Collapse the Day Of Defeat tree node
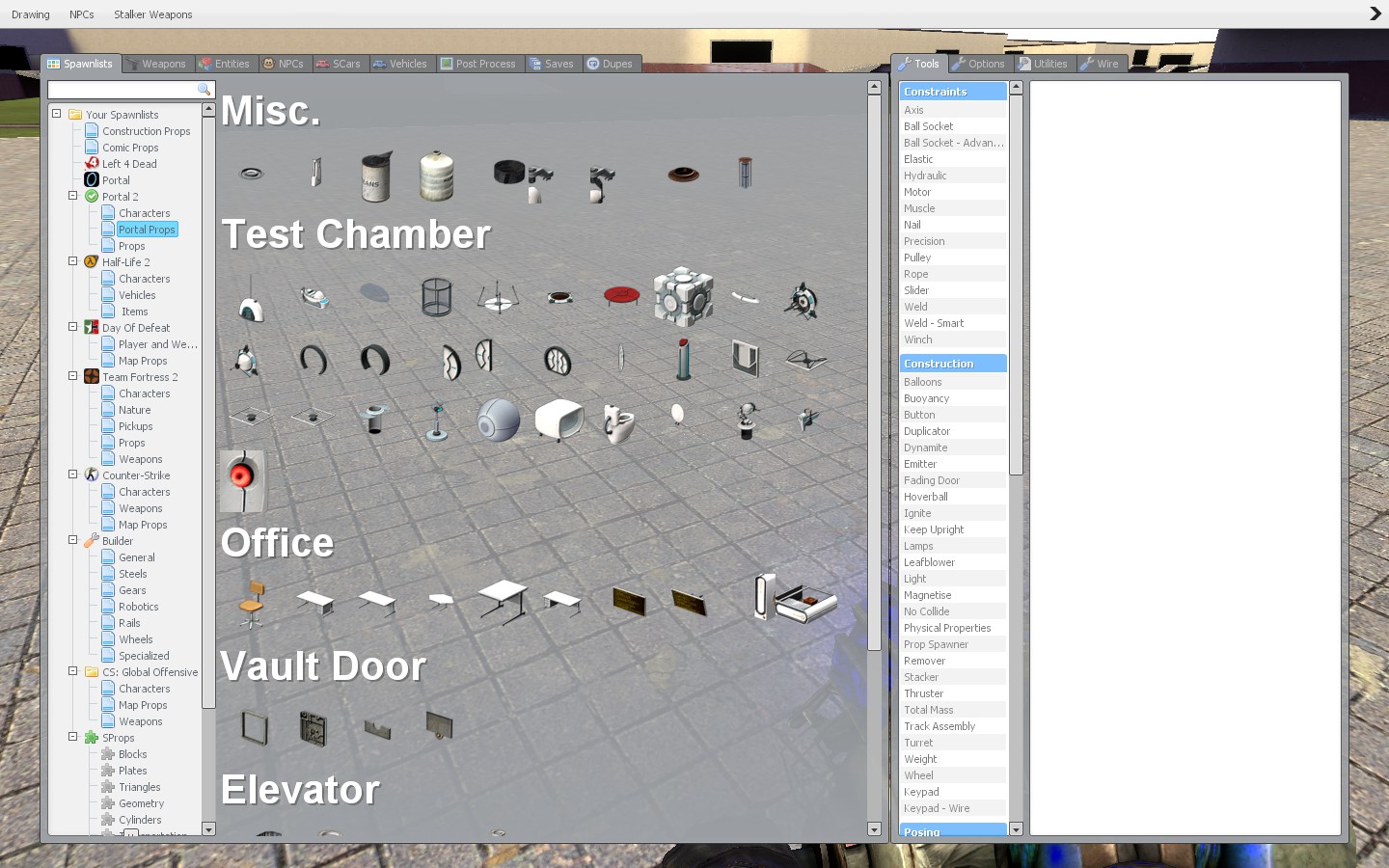This screenshot has width=1389, height=868. (x=73, y=327)
